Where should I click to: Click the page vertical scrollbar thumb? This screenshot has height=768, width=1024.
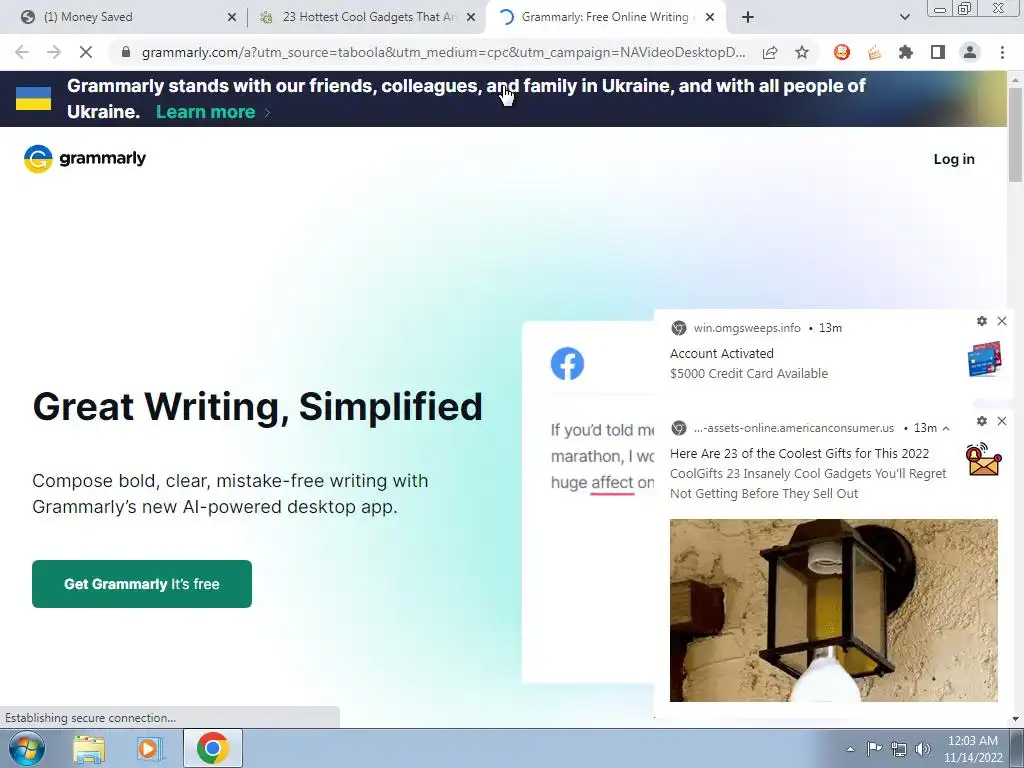[x=1015, y=135]
